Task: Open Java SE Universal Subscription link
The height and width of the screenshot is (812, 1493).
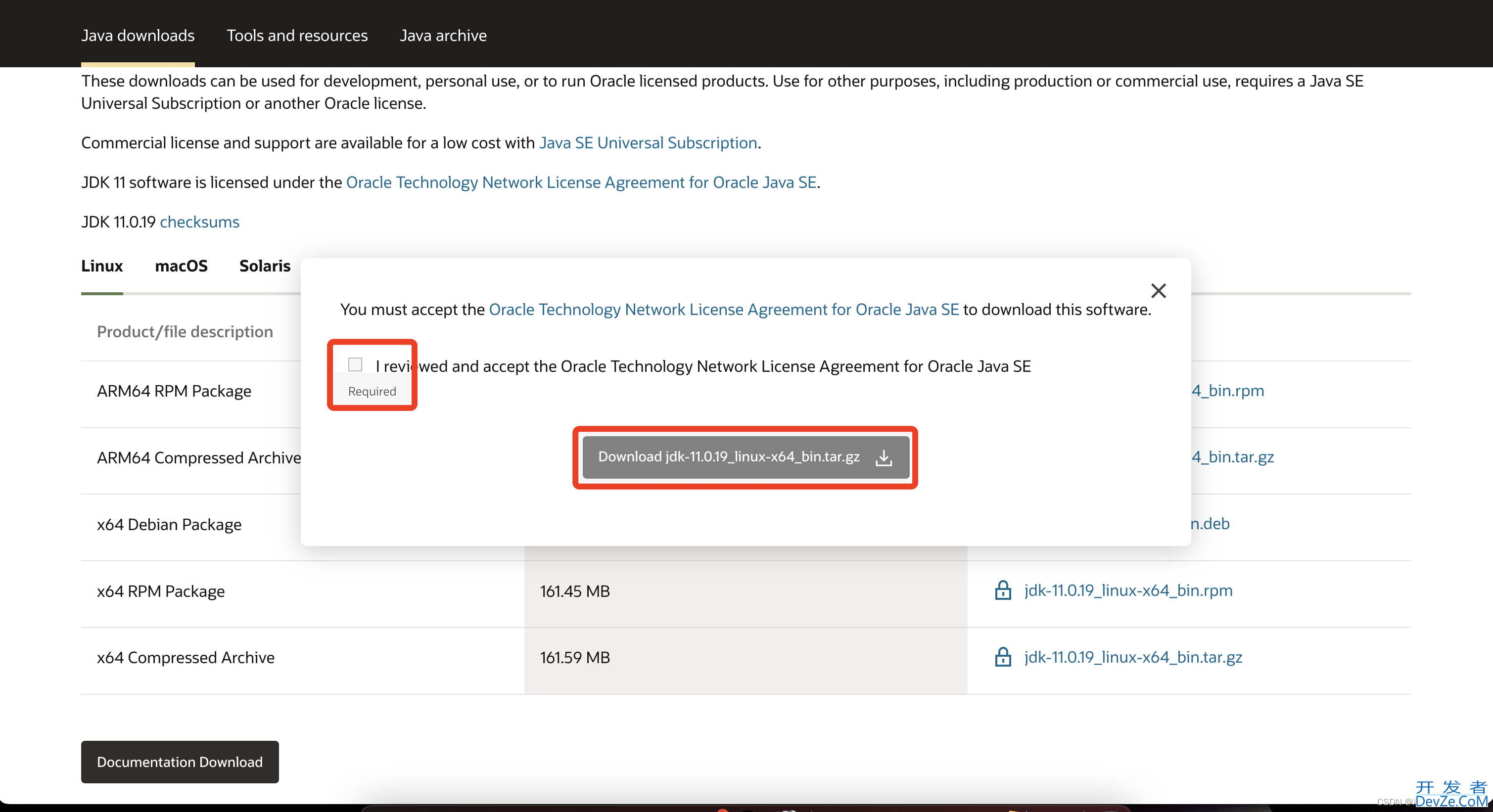Action: (x=648, y=142)
